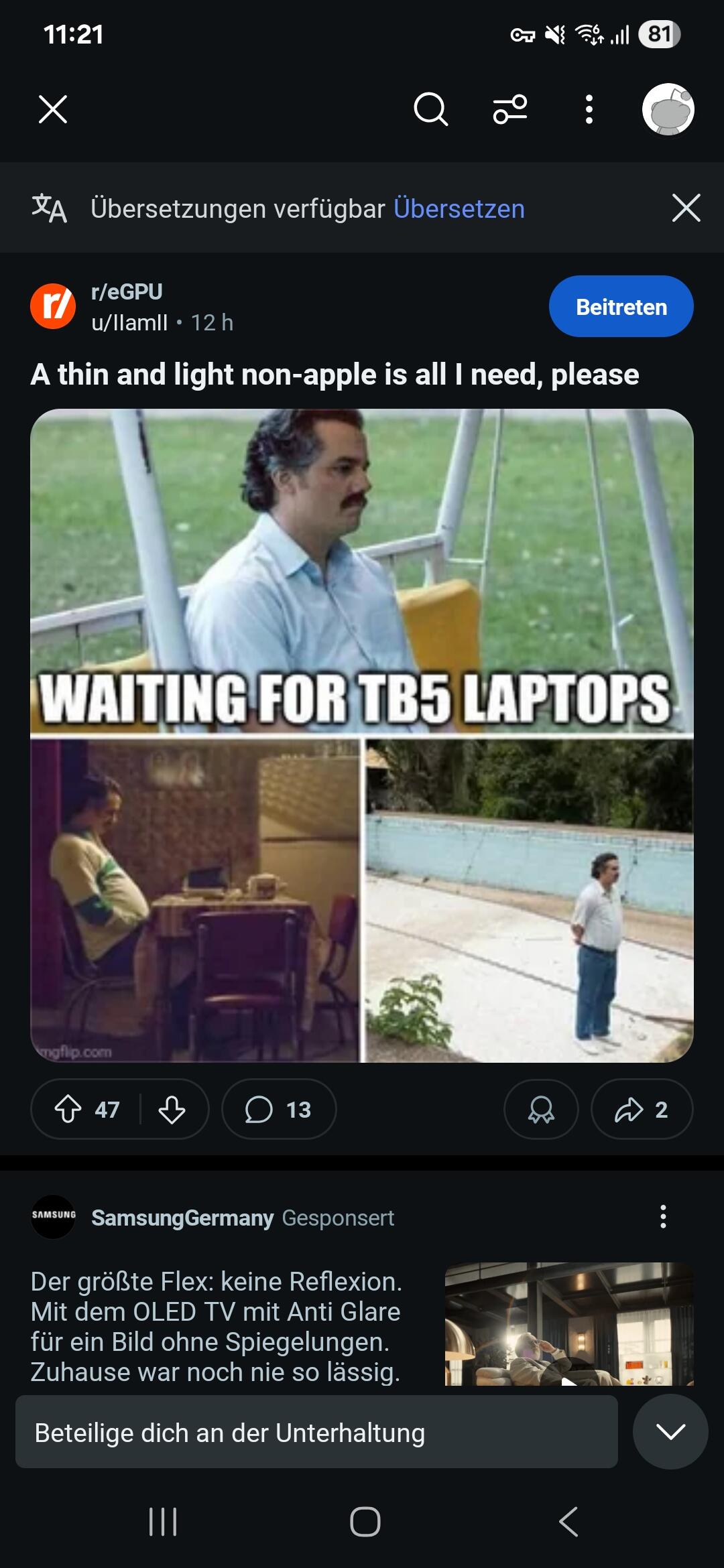Collapse with the down chevron button

(x=670, y=1432)
